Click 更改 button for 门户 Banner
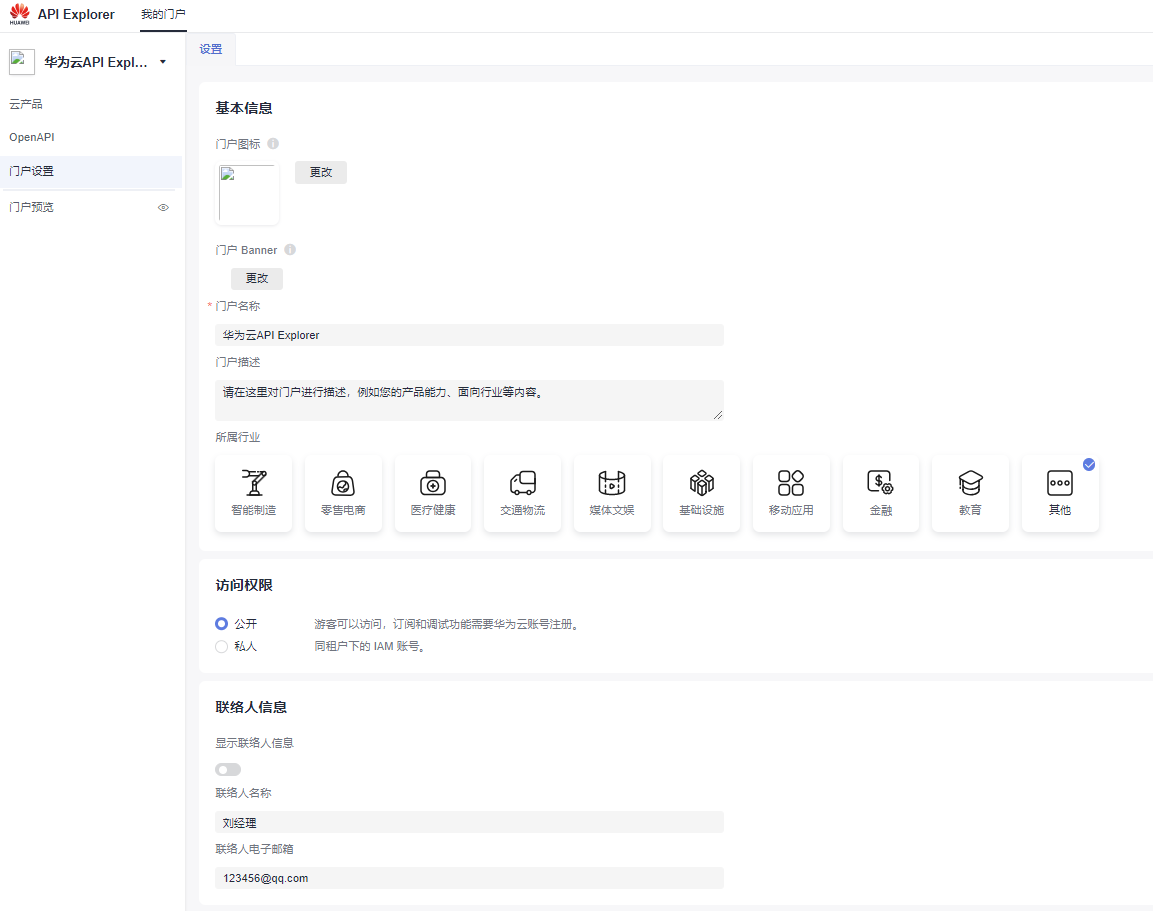Viewport: 1153px width, 911px height. (257, 278)
